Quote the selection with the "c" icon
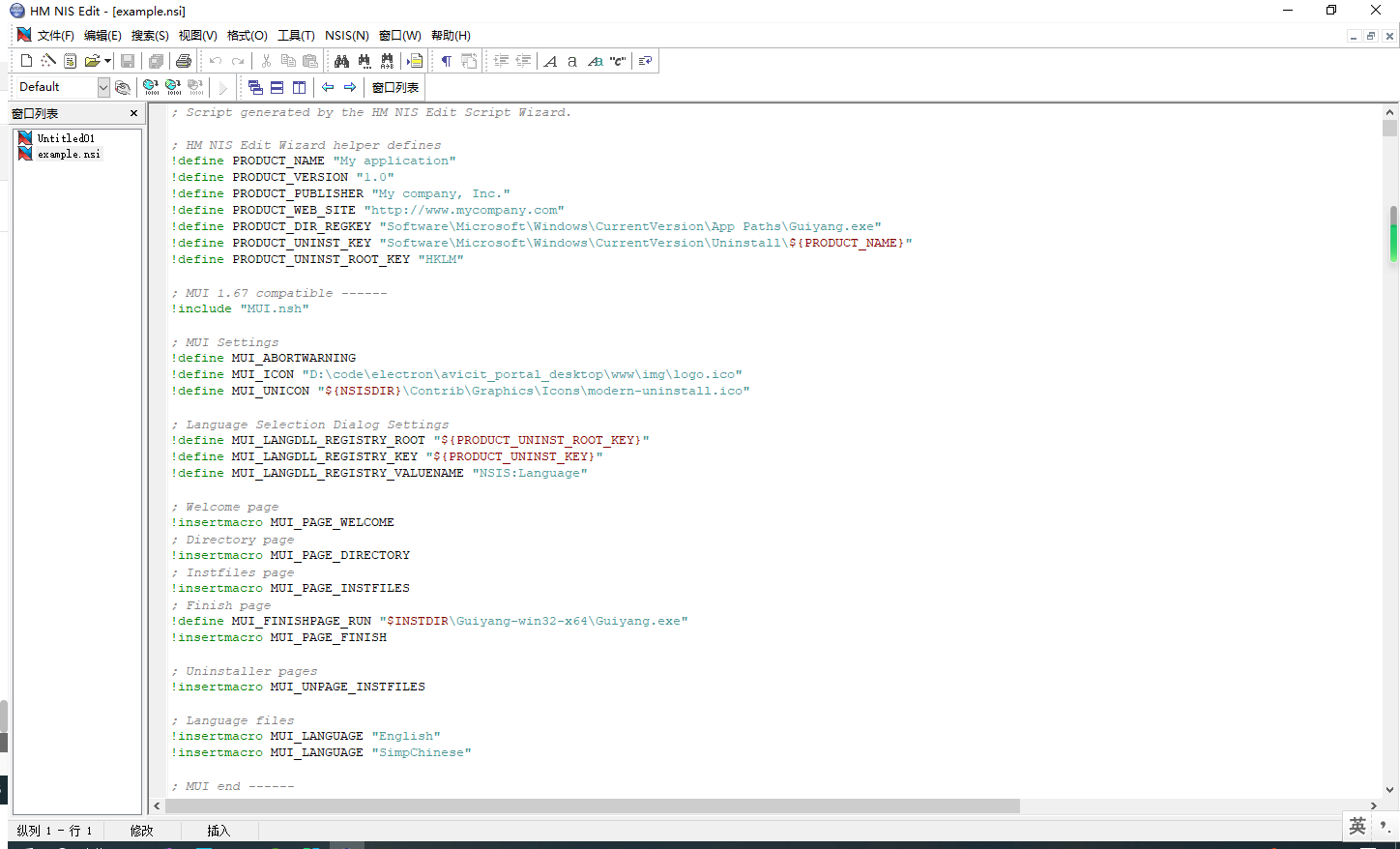This screenshot has width=1400, height=849. tap(618, 61)
